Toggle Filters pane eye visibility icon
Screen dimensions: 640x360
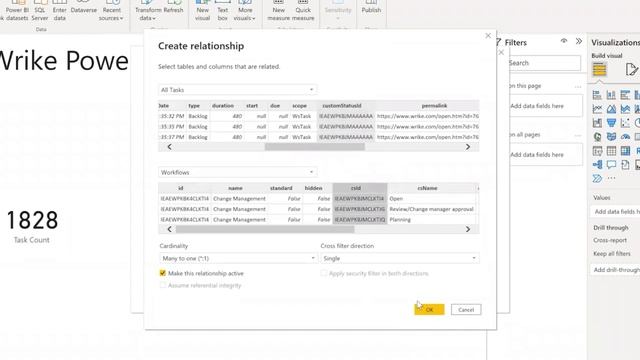(564, 41)
